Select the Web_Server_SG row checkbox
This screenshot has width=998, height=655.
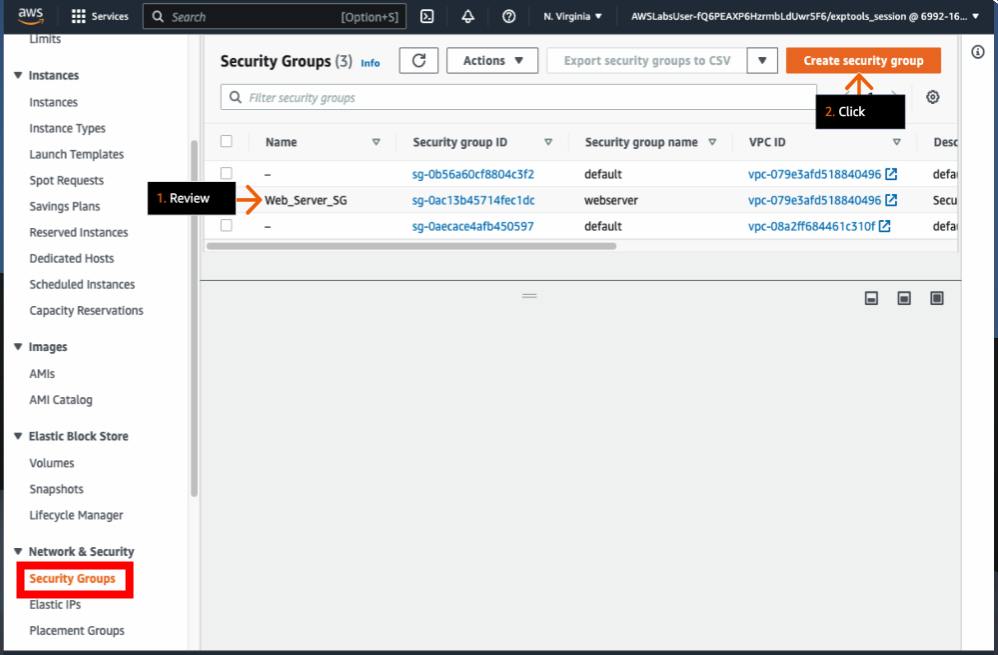point(226,199)
